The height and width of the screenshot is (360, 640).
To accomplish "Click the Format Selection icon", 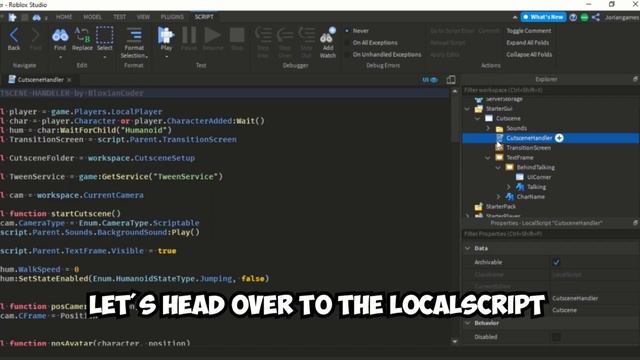I will [x=134, y=35].
